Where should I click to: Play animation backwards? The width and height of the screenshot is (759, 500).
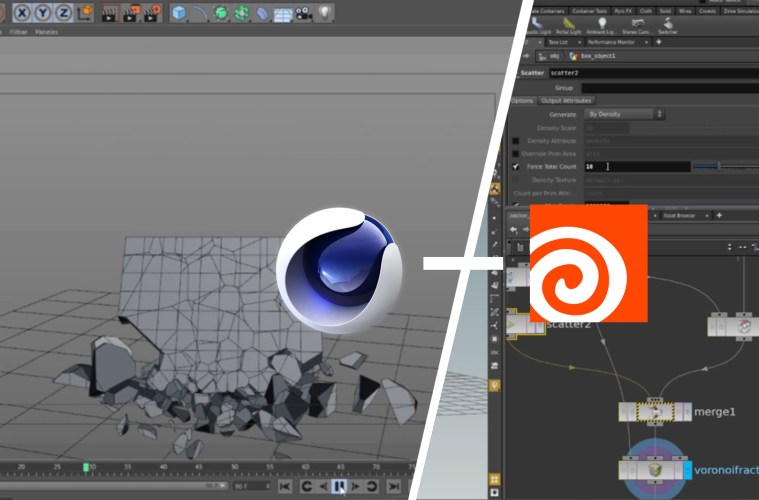pos(323,486)
